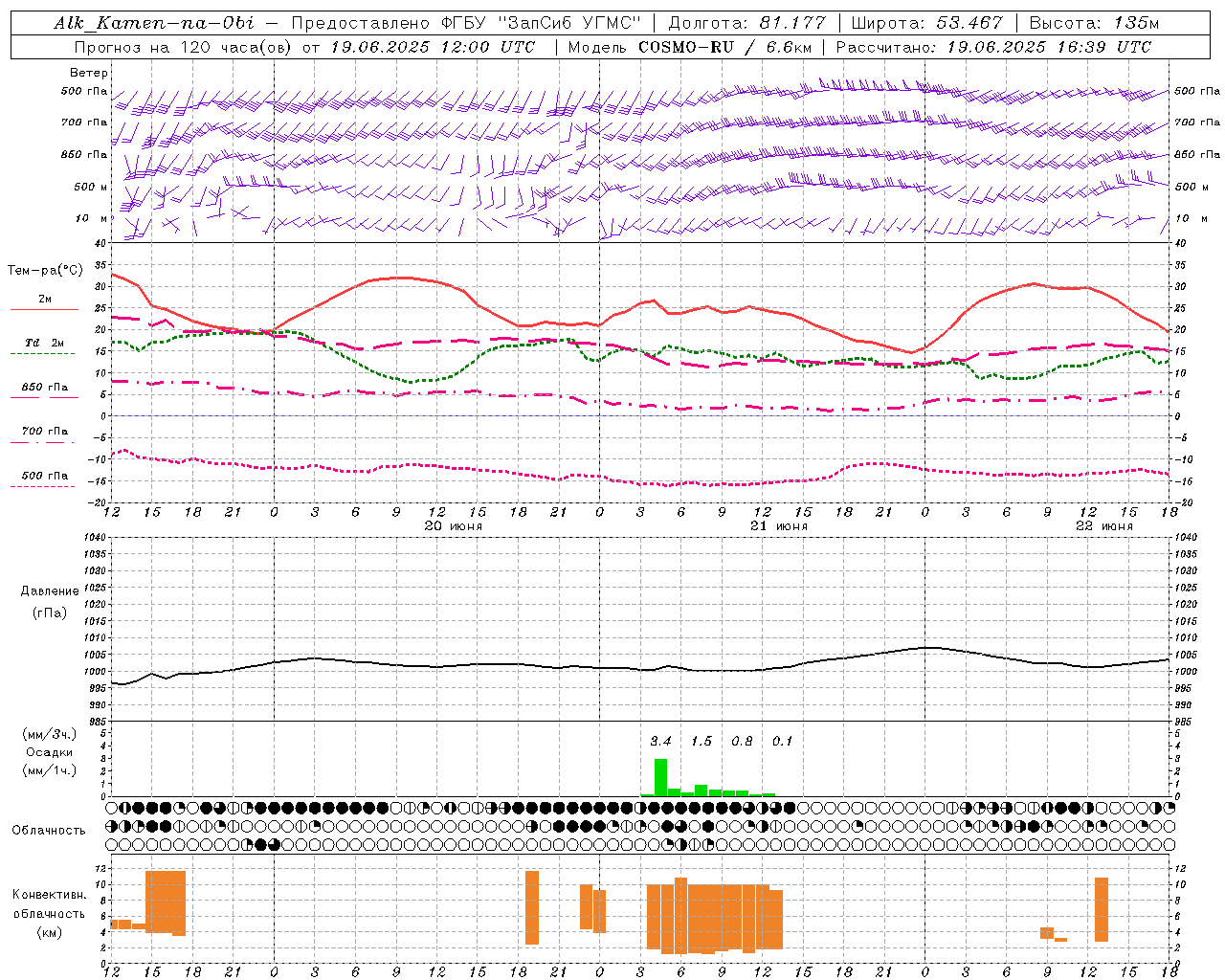Click the Осадки precipitation panel label
This screenshot has width=1225, height=980.
50,752
